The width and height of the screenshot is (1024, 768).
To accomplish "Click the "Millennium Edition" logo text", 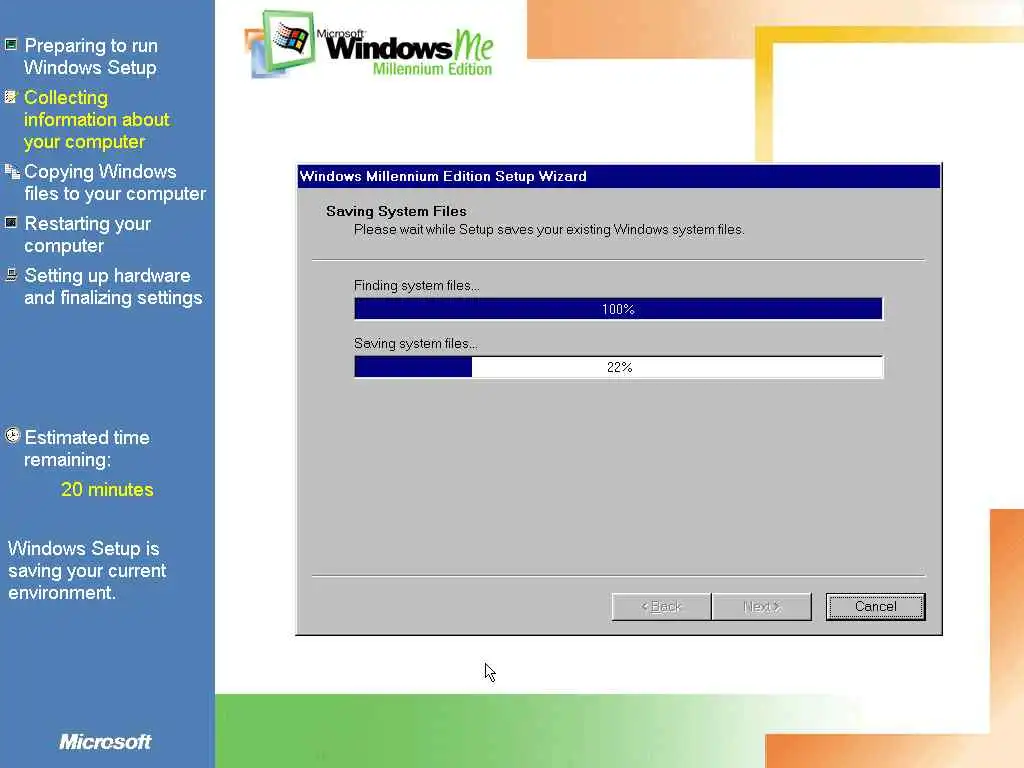I will [432, 69].
